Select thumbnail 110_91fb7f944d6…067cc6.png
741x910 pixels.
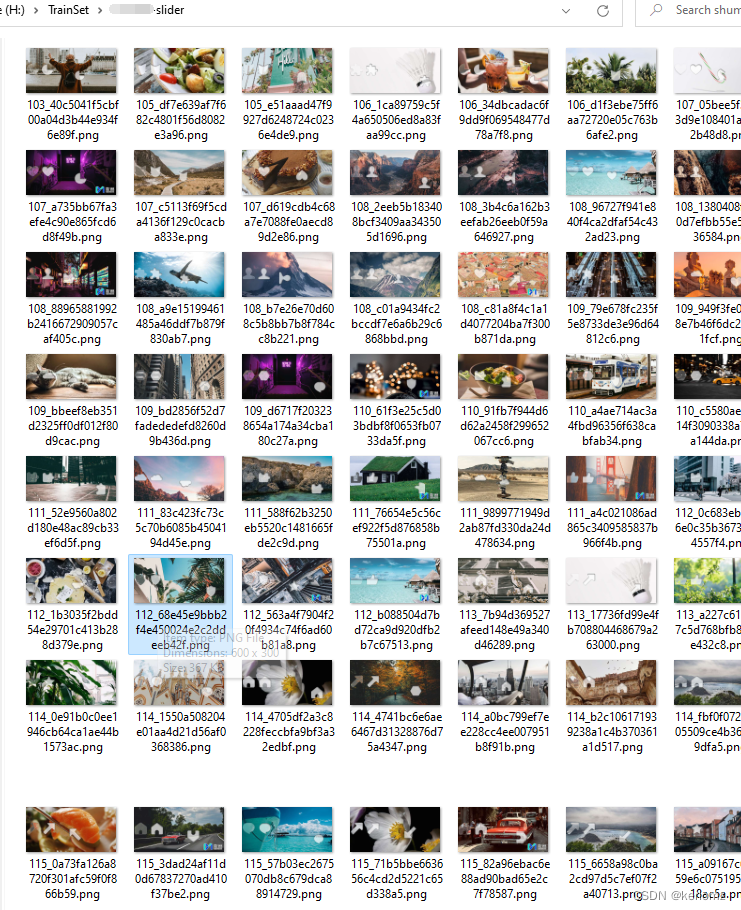[503, 377]
